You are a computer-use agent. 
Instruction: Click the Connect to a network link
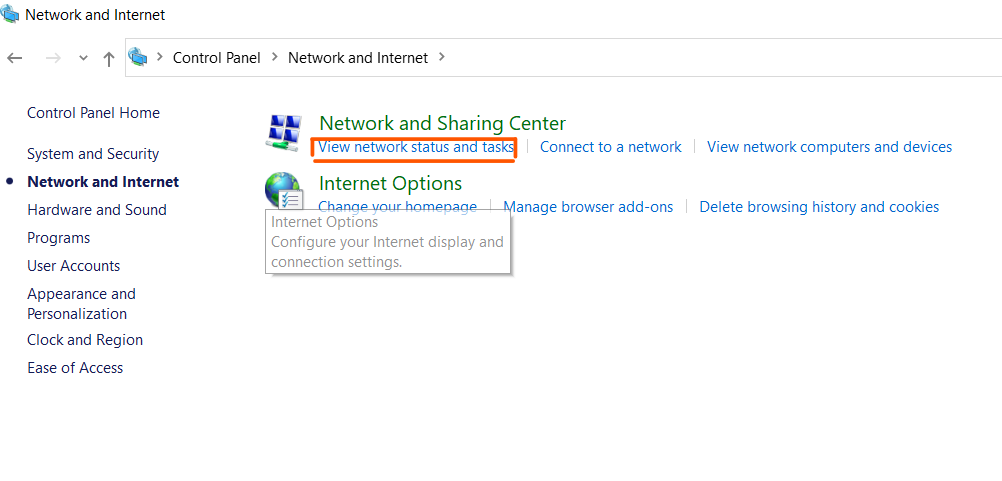point(610,147)
